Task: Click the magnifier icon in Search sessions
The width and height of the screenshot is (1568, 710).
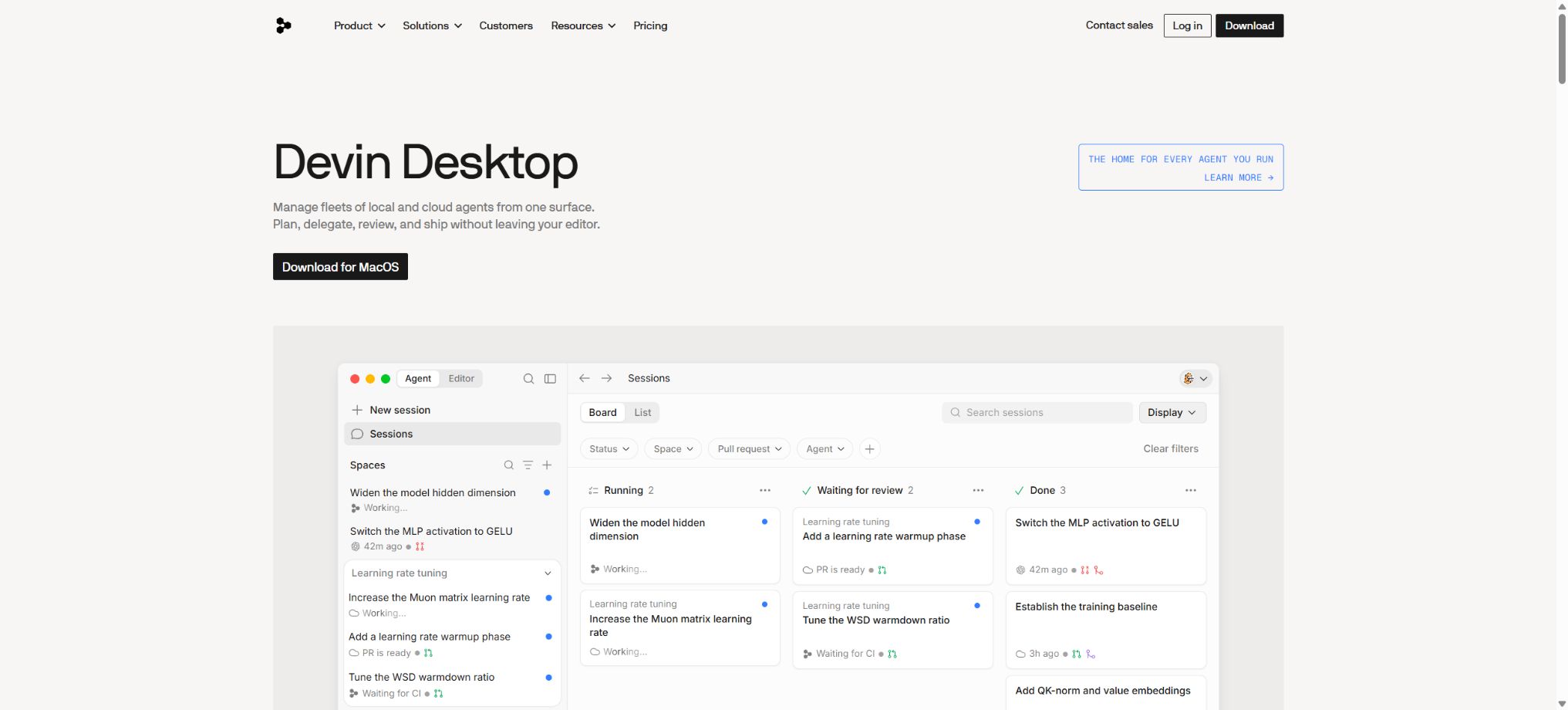Action: tap(956, 413)
